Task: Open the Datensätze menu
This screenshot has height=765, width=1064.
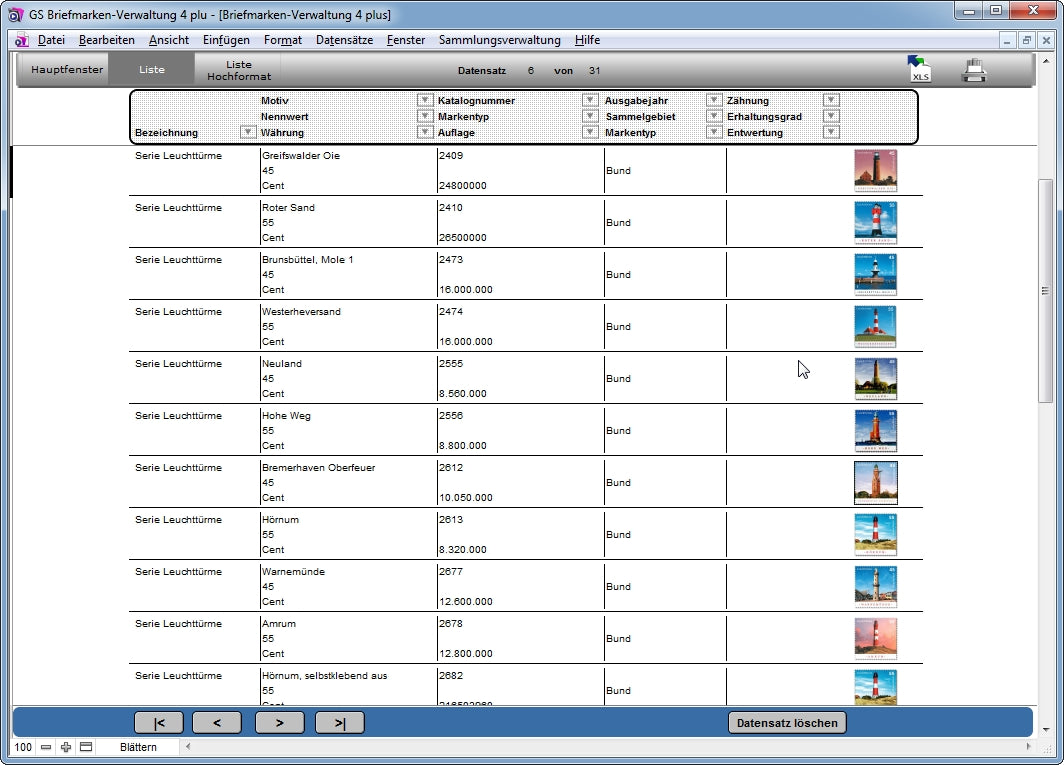Action: point(344,40)
